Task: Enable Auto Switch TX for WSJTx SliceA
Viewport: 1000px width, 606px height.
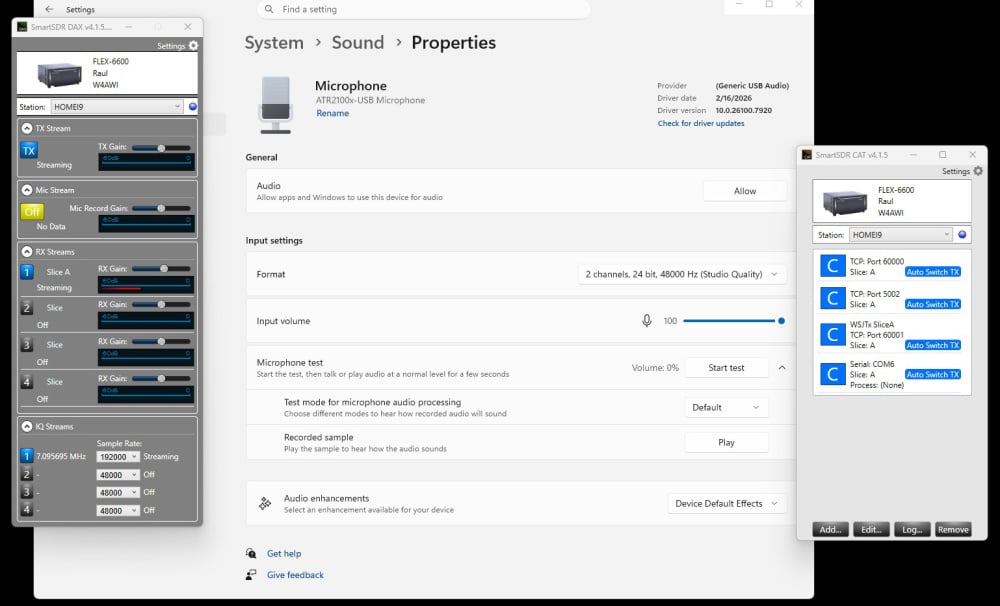Action: (932, 345)
